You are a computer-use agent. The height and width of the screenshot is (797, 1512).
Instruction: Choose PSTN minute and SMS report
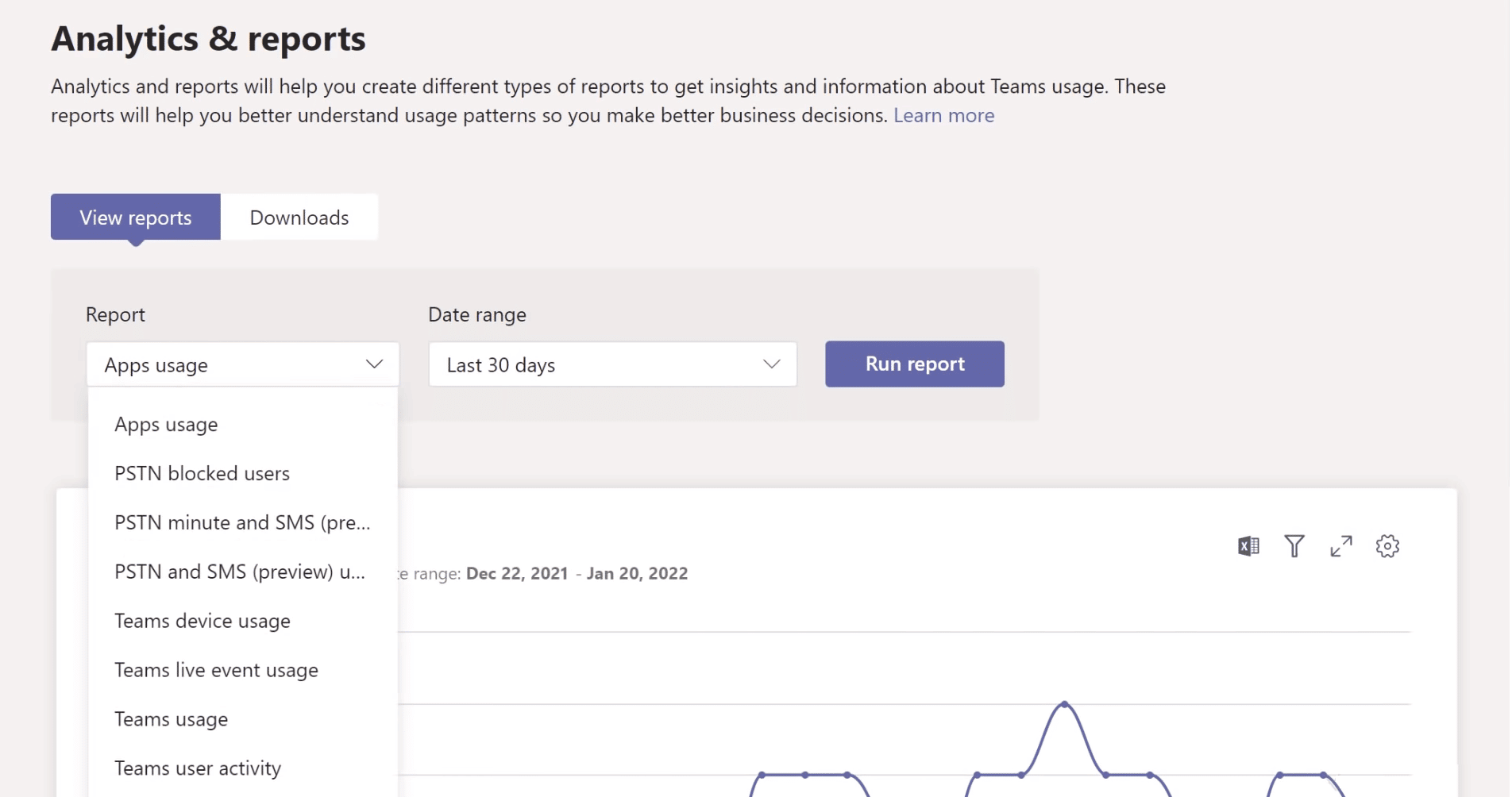tap(241, 522)
